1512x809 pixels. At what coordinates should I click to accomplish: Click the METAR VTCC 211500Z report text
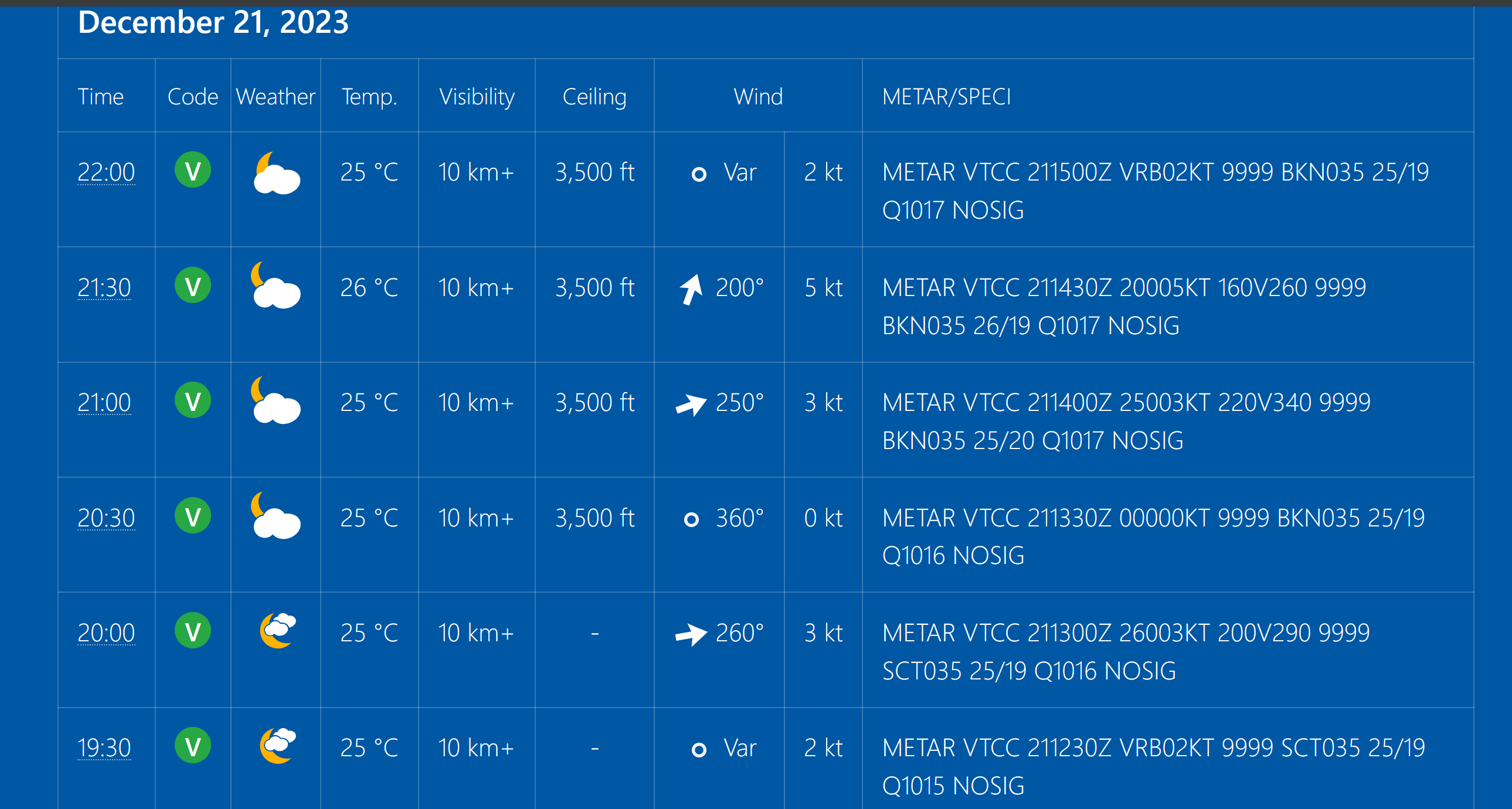pos(1155,191)
